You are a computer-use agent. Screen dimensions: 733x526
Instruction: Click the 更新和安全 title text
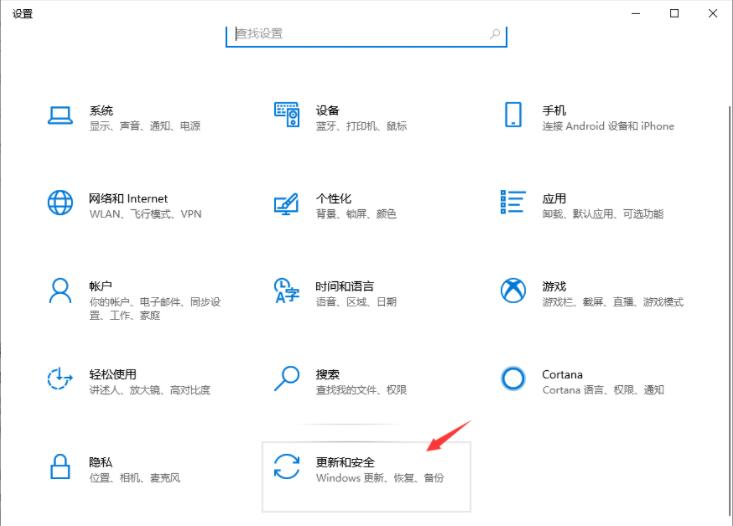coord(345,462)
